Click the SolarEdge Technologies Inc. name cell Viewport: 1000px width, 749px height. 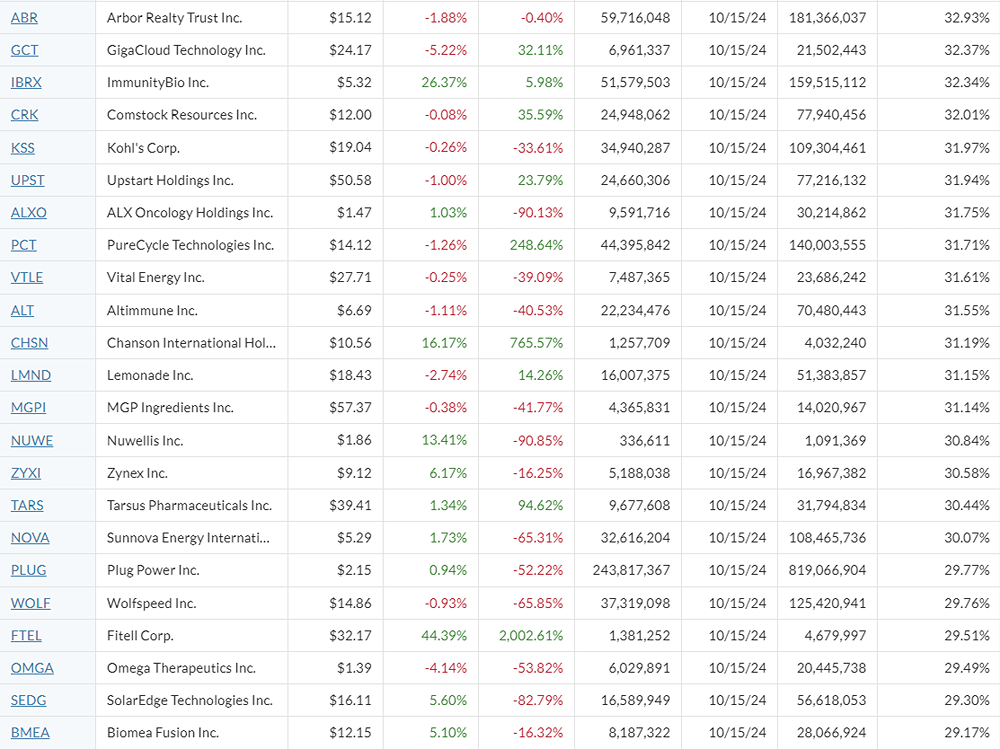[189, 700]
